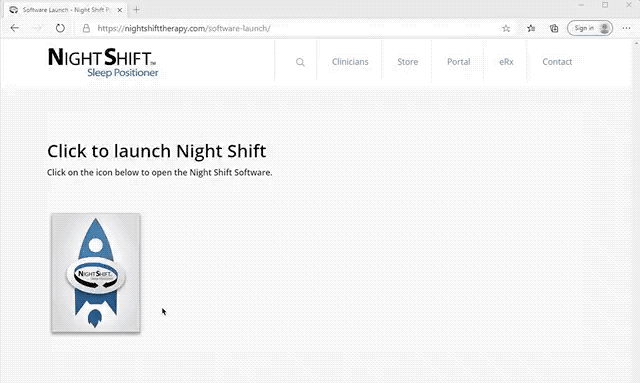Screen dimensions: 640x383
Task: Click the Night Shift Sleep Positioner logo
Action: pos(103,62)
